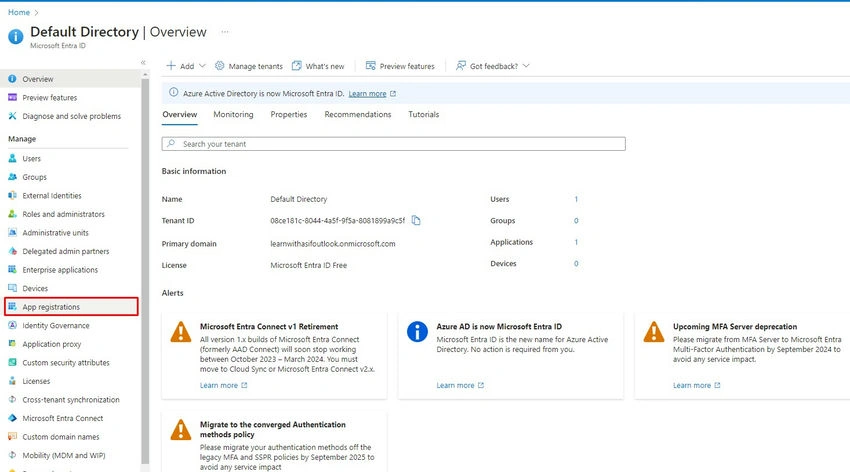850x472 pixels.
Task: Switch to the Recommendations tab
Action: tap(358, 114)
